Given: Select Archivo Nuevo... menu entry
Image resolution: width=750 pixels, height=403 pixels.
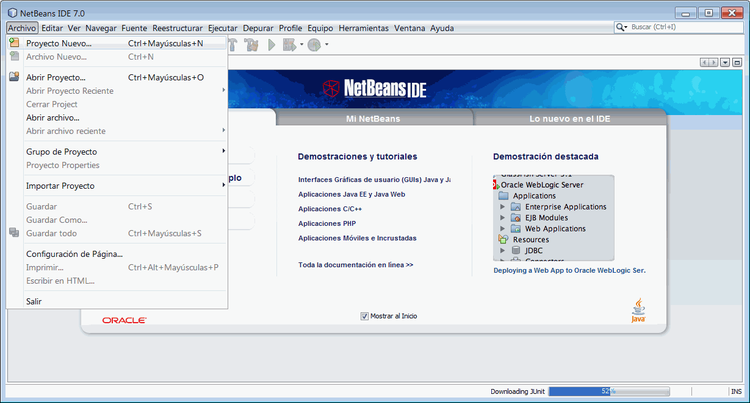Looking at the screenshot, I should coord(117,57).
